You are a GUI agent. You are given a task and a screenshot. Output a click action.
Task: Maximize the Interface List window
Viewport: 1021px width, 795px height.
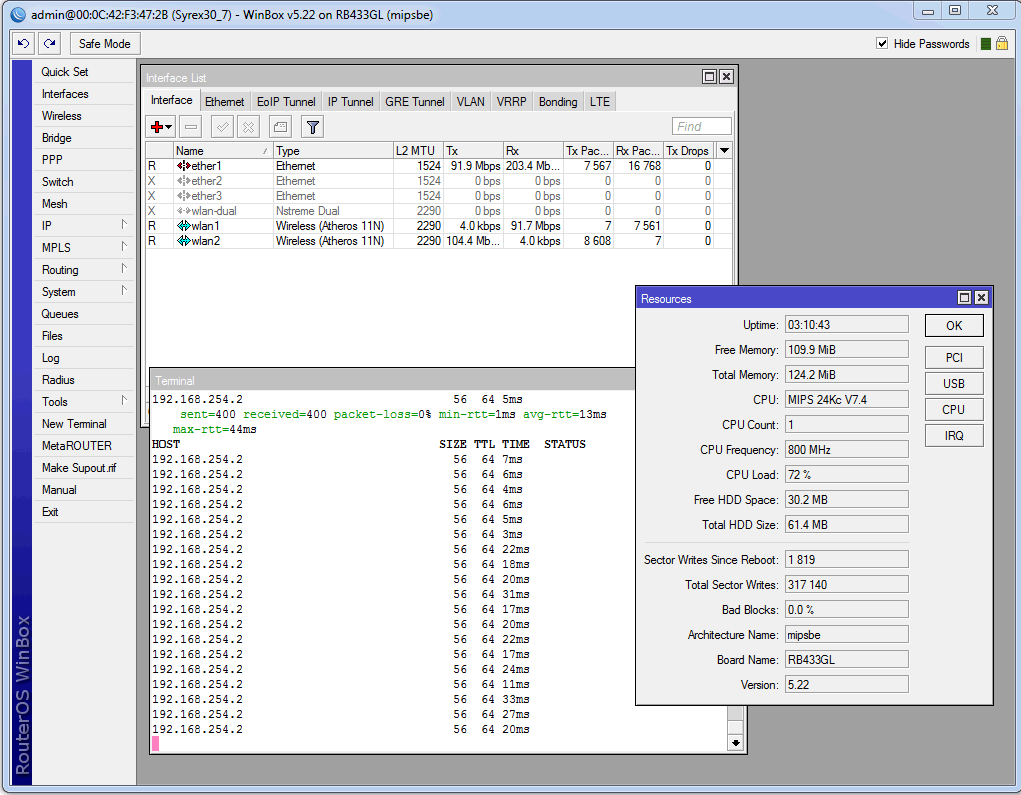pos(709,77)
